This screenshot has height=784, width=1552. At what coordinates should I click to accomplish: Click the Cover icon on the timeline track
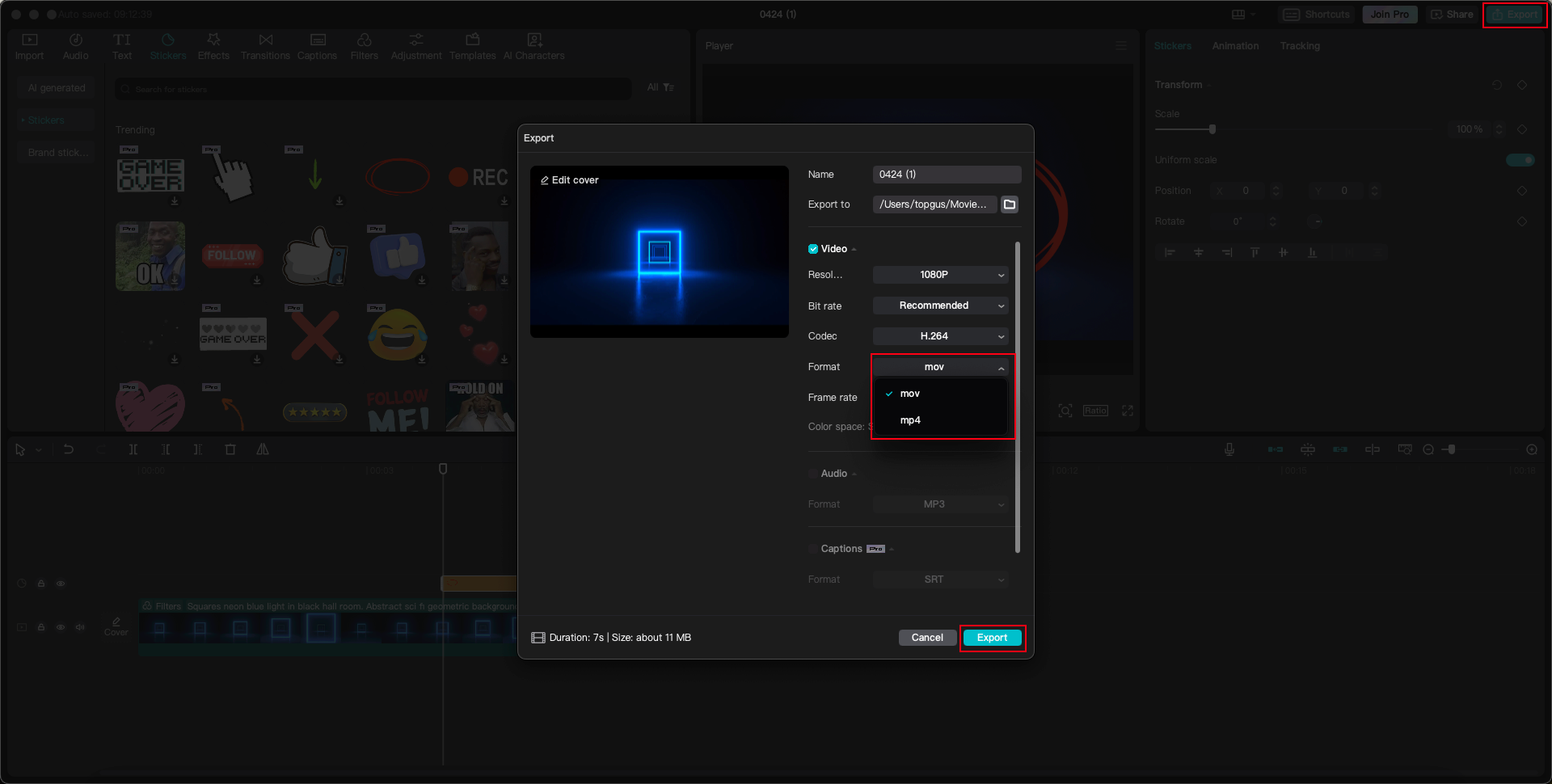tap(116, 626)
